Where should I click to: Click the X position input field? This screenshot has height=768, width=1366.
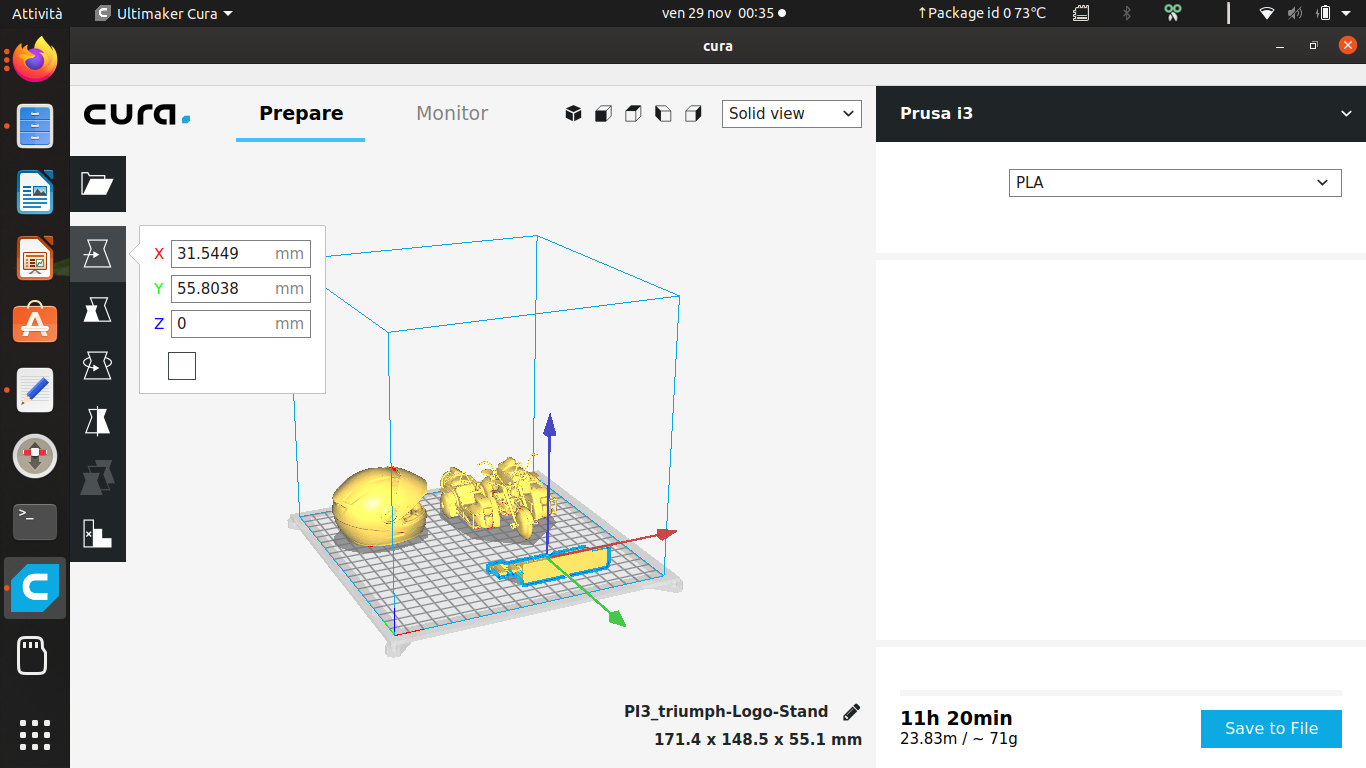pyautogui.click(x=241, y=254)
